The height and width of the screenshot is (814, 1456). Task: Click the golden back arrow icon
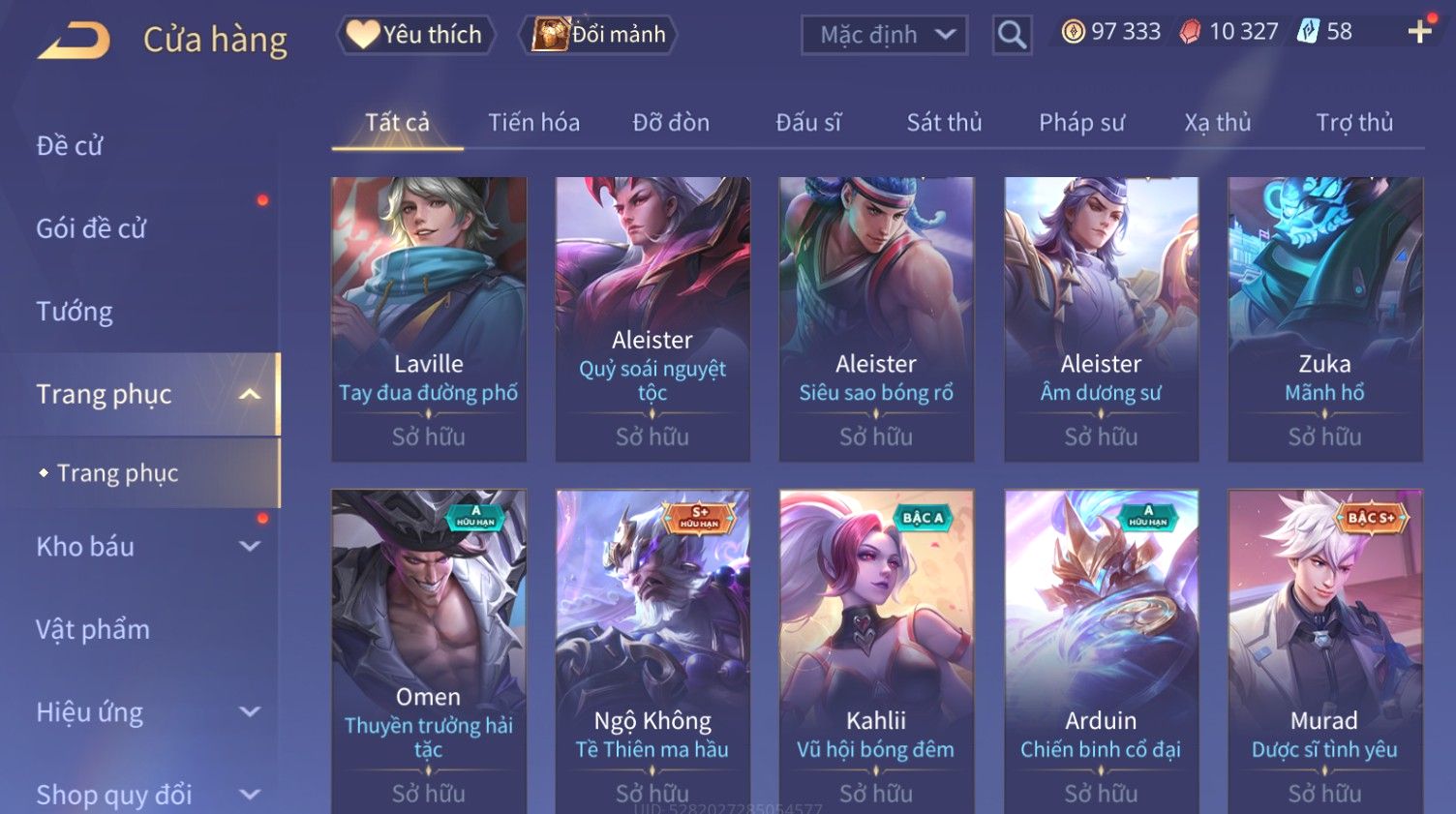pos(74,41)
